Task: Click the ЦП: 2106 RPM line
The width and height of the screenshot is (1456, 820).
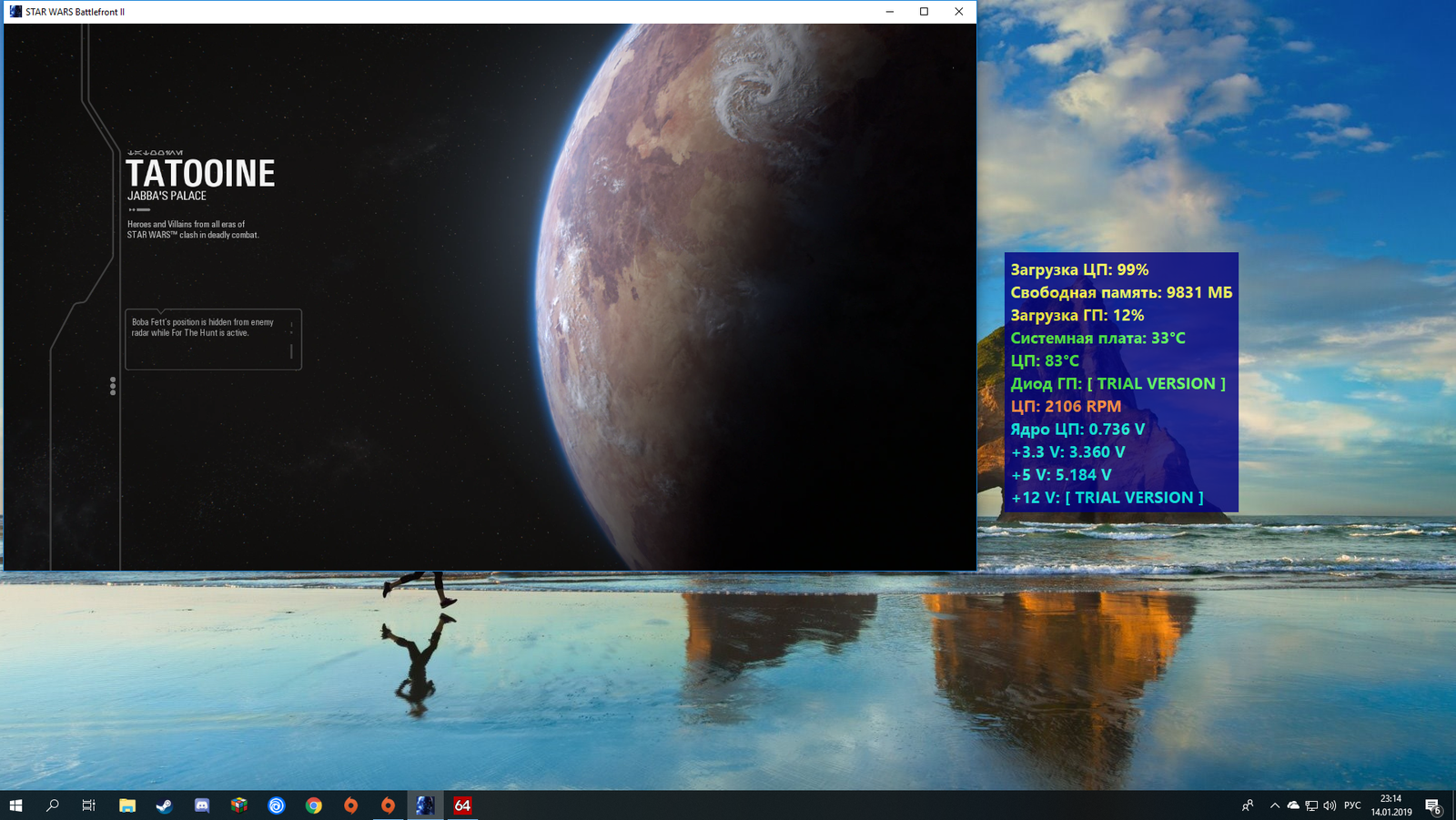Action: [1066, 406]
